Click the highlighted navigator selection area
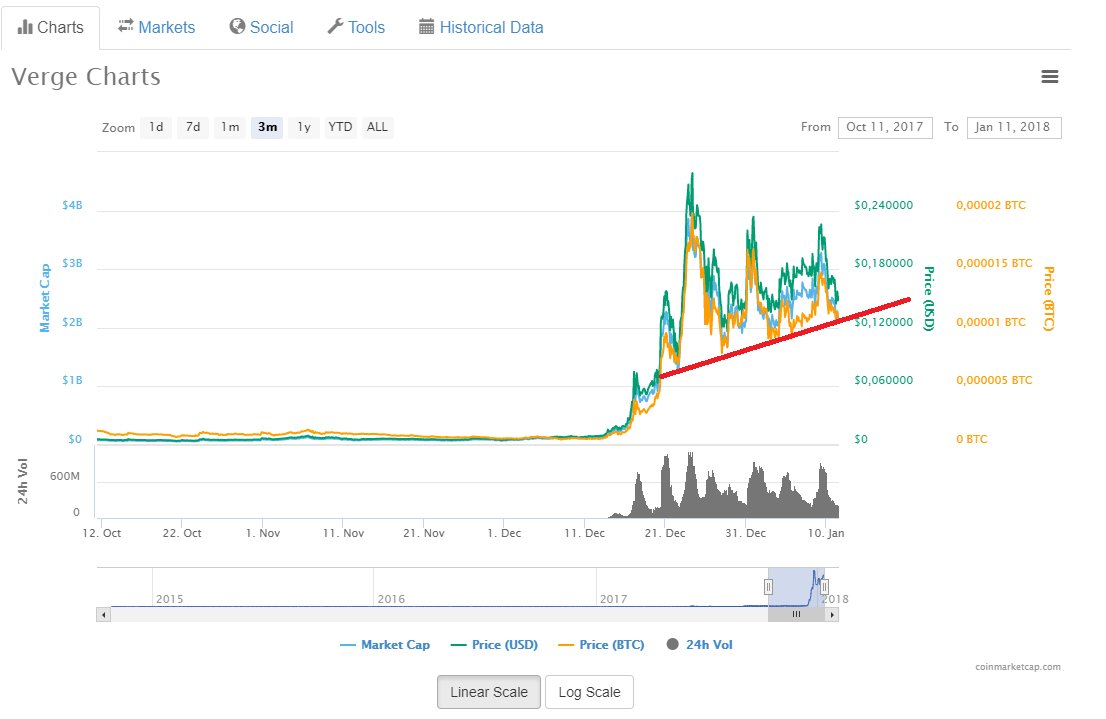This screenshot has height=719, width=1106. point(796,587)
